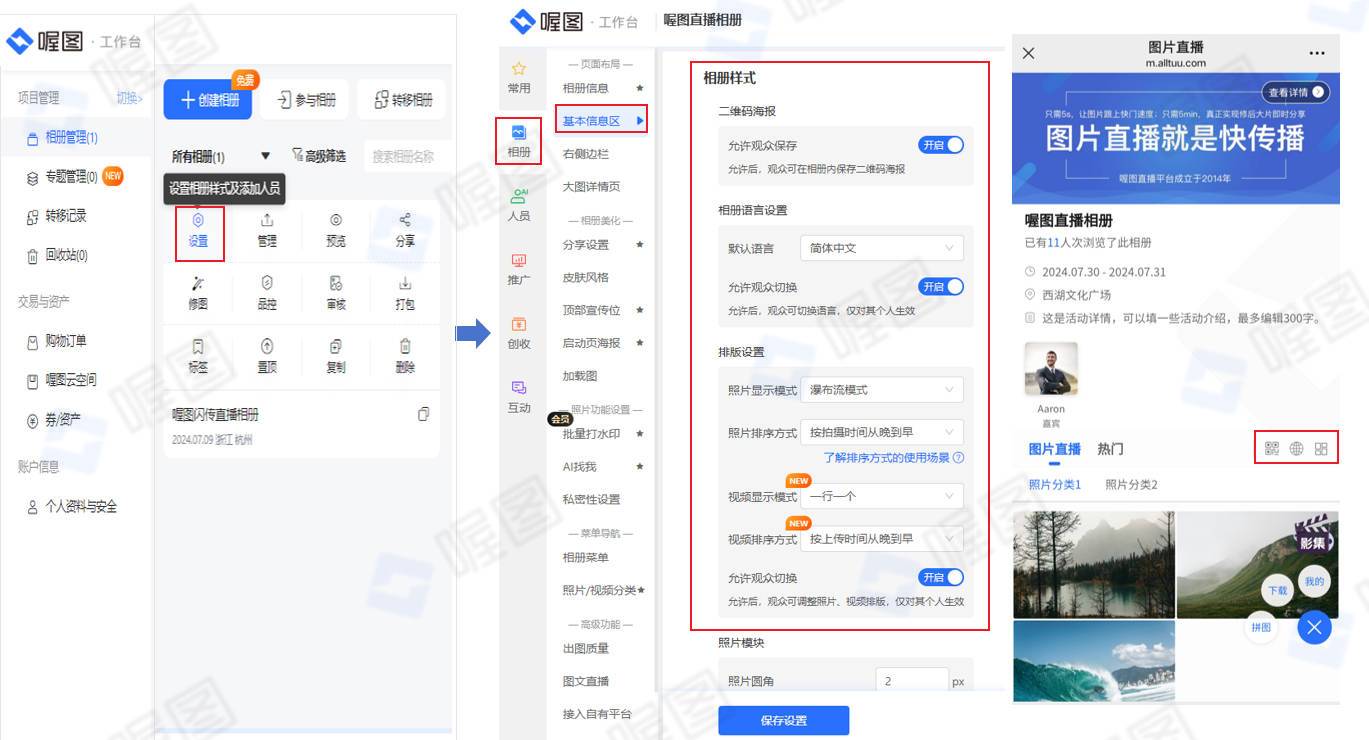Click the 预览 preview icon
The height and width of the screenshot is (740, 1369).
point(336,220)
